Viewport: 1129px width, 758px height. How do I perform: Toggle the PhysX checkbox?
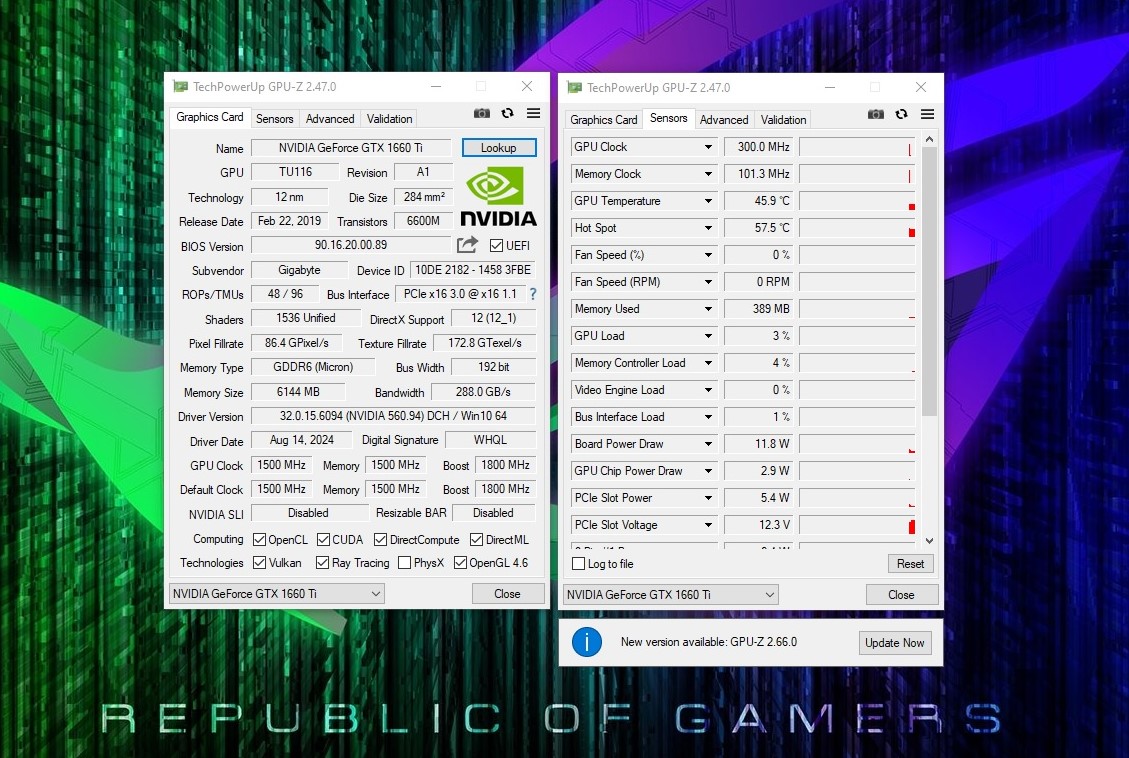tap(405, 562)
